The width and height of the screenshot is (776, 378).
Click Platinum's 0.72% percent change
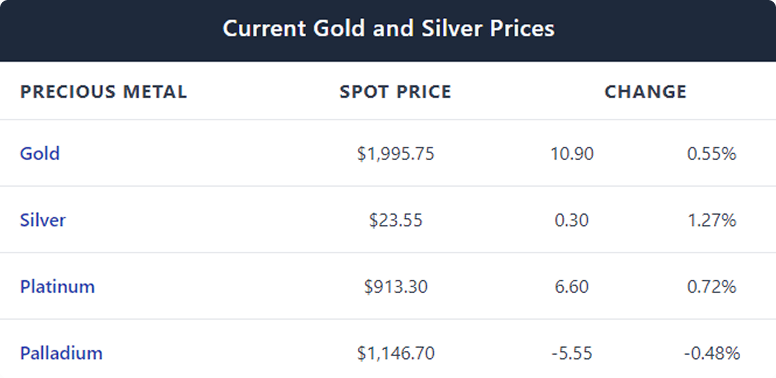coord(712,287)
